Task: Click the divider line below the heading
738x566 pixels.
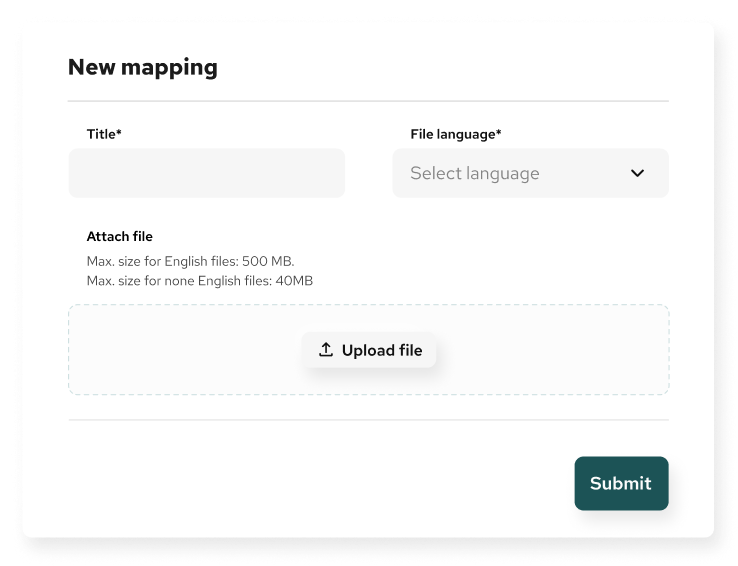Action: pyautogui.click(x=368, y=101)
